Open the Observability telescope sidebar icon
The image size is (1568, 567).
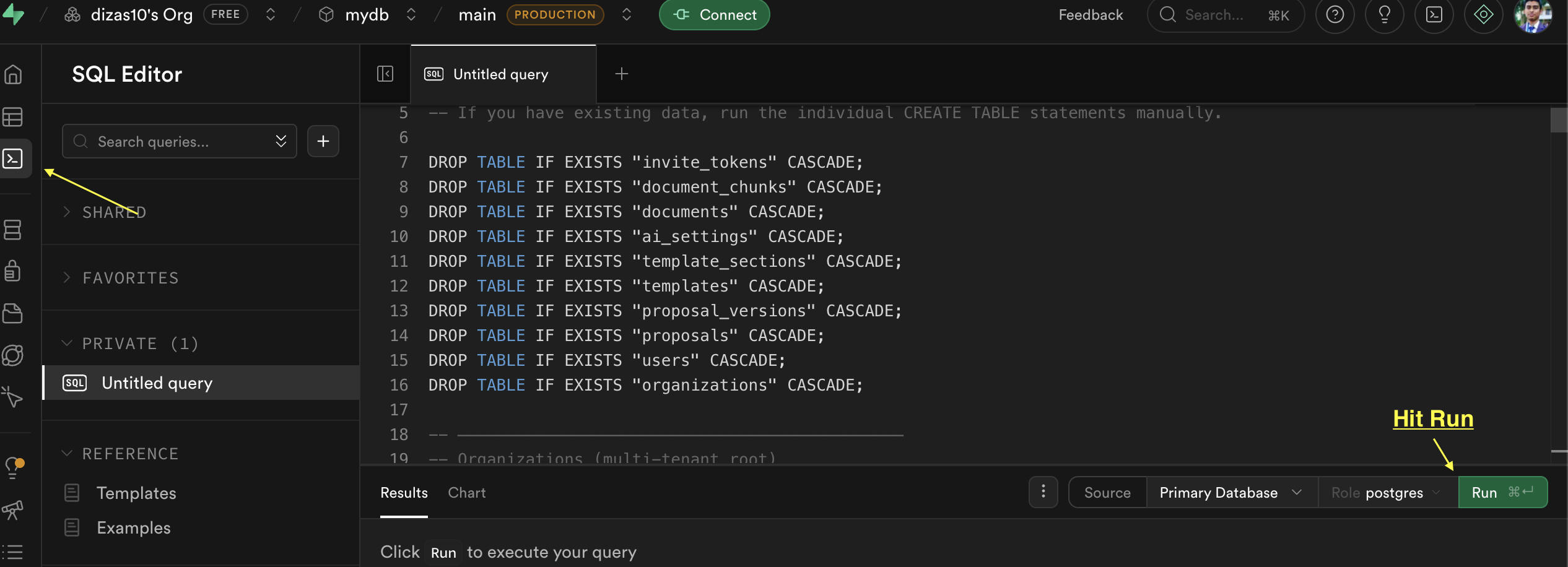click(x=13, y=509)
